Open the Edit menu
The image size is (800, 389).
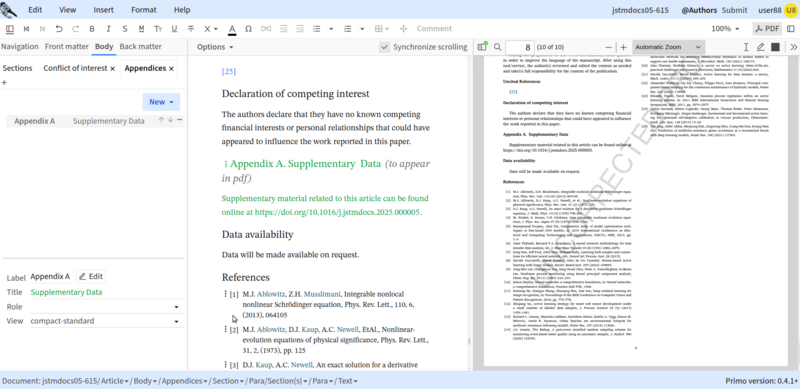[35, 10]
